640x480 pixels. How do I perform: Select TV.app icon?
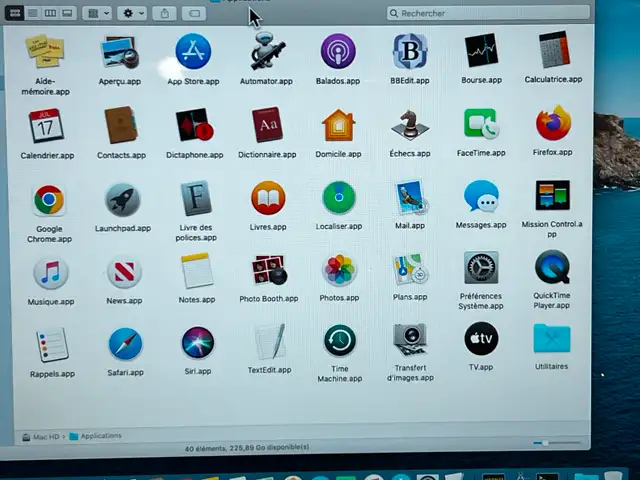(481, 339)
